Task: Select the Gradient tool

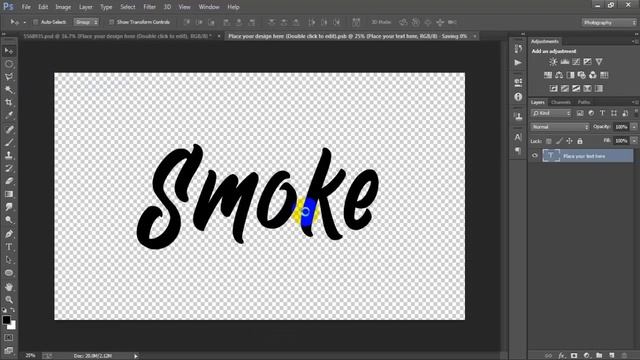Action: tap(9, 194)
